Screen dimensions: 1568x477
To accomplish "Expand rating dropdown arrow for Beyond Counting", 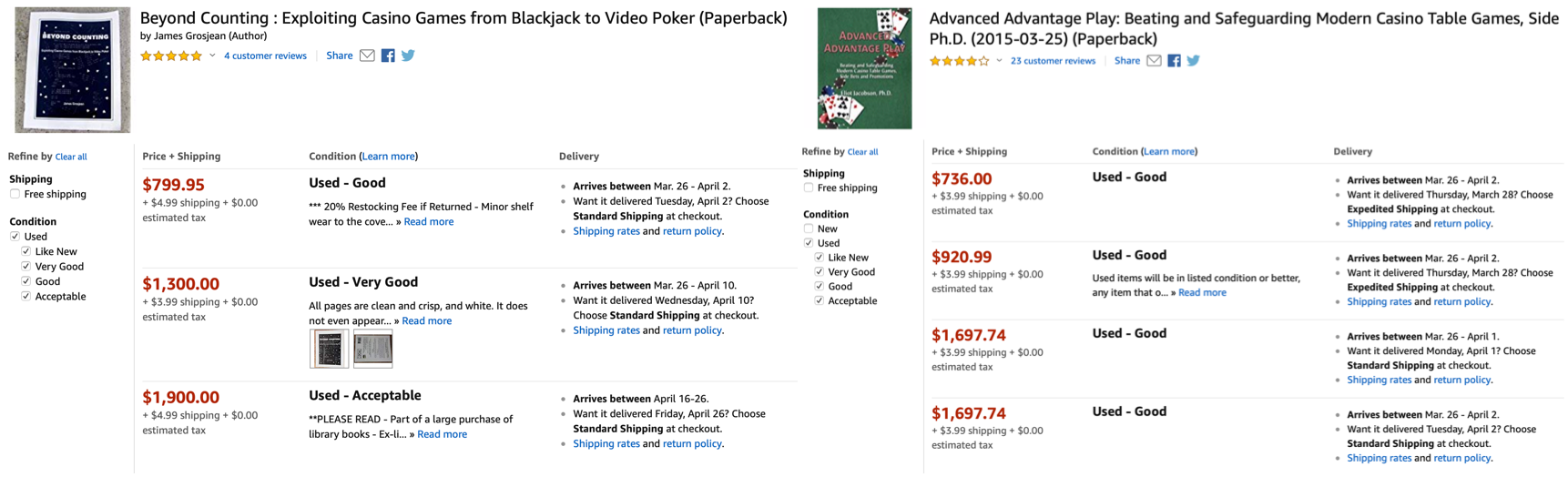I will [212, 56].
